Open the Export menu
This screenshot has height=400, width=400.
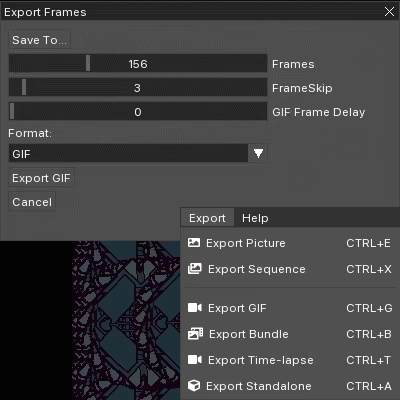coord(207,218)
